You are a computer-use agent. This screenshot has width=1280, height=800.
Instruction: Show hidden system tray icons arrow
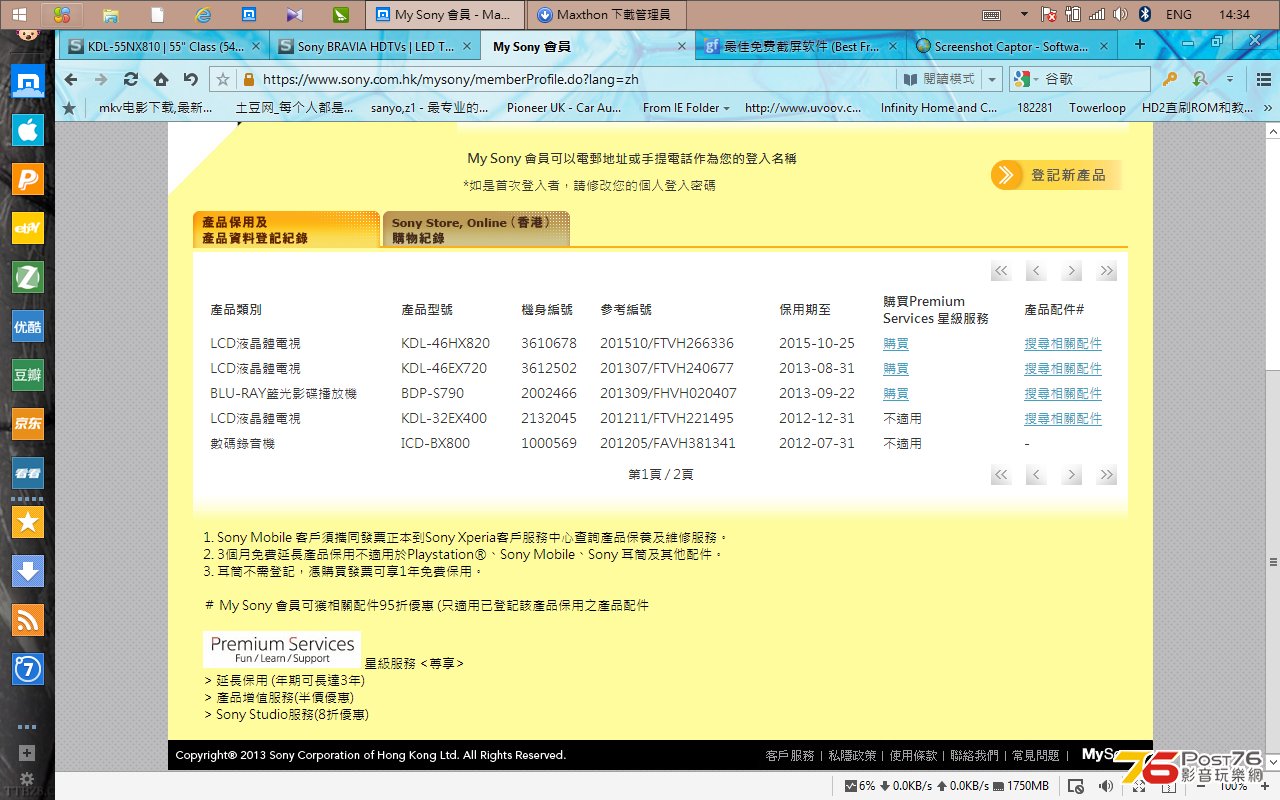[1024, 15]
